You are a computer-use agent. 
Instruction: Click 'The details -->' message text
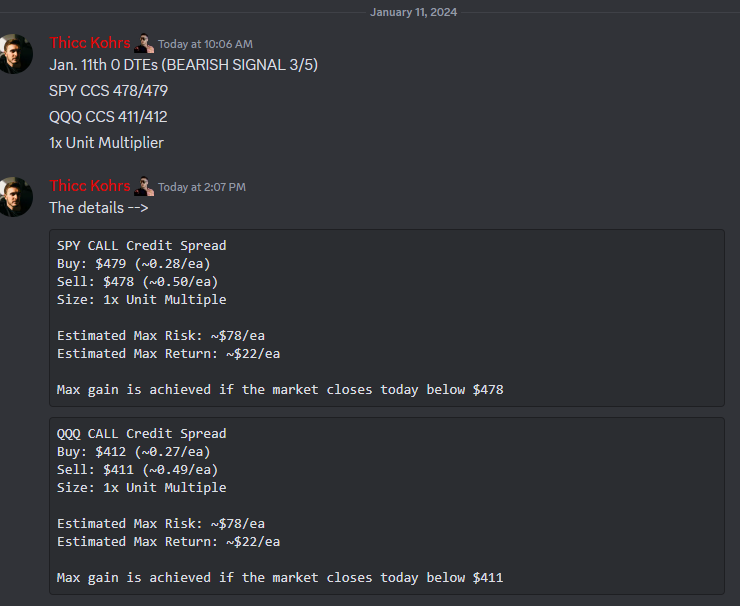[99, 208]
